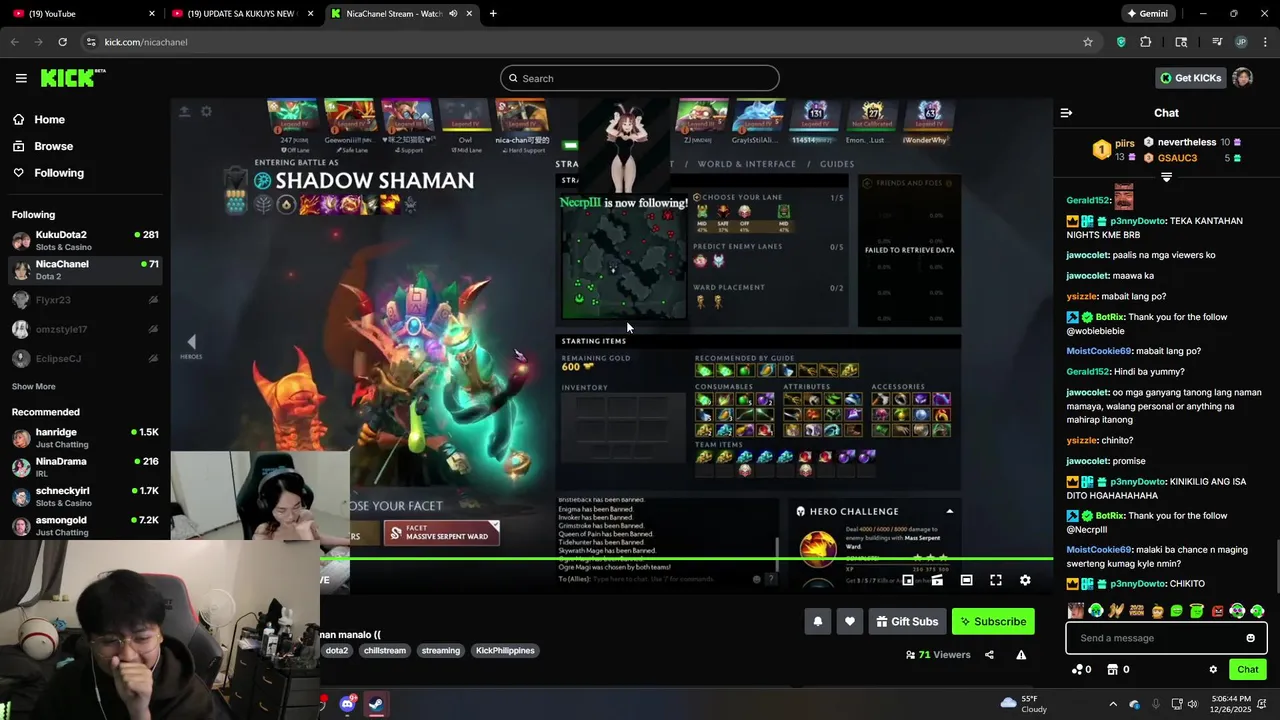1280x720 pixels.
Task: Open recommended channel schneckyirl
Action: point(85,497)
